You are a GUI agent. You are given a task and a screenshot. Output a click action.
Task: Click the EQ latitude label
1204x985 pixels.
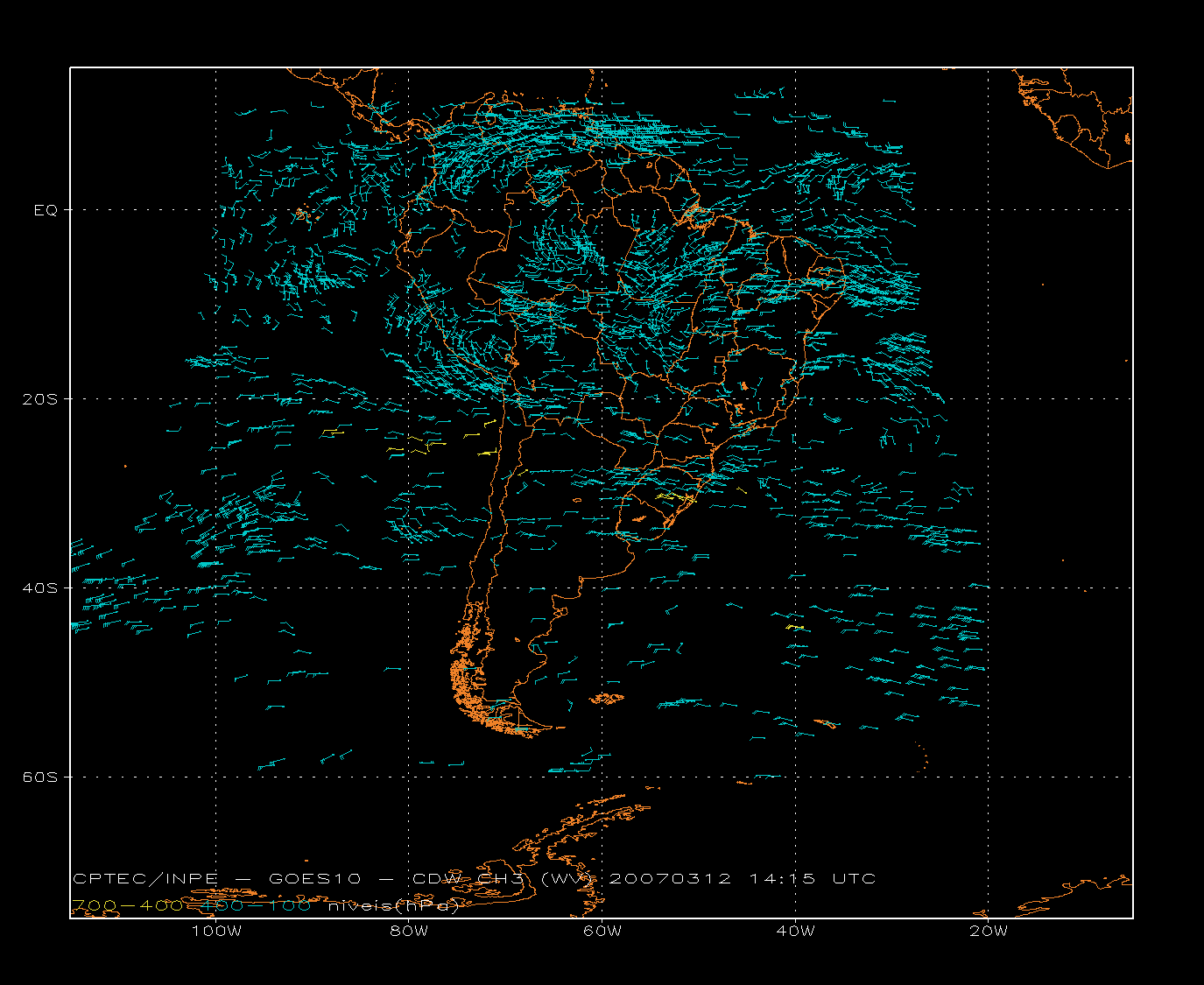(x=46, y=210)
